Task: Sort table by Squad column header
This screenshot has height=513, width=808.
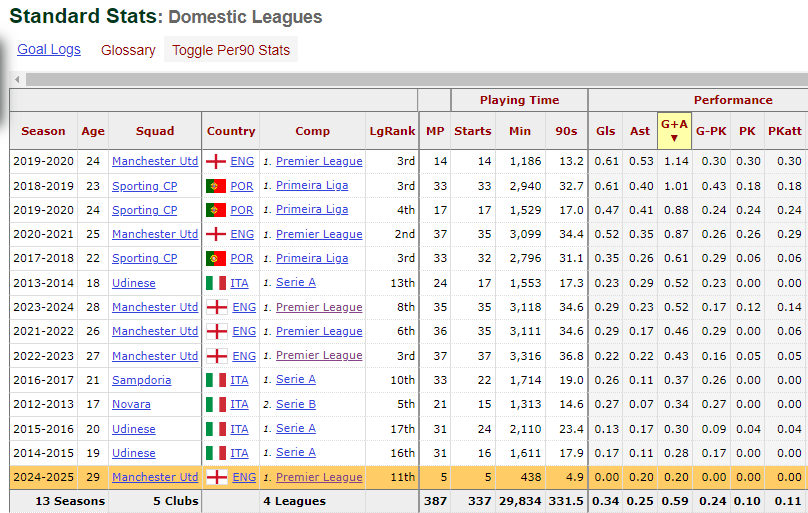Action: 155,131
